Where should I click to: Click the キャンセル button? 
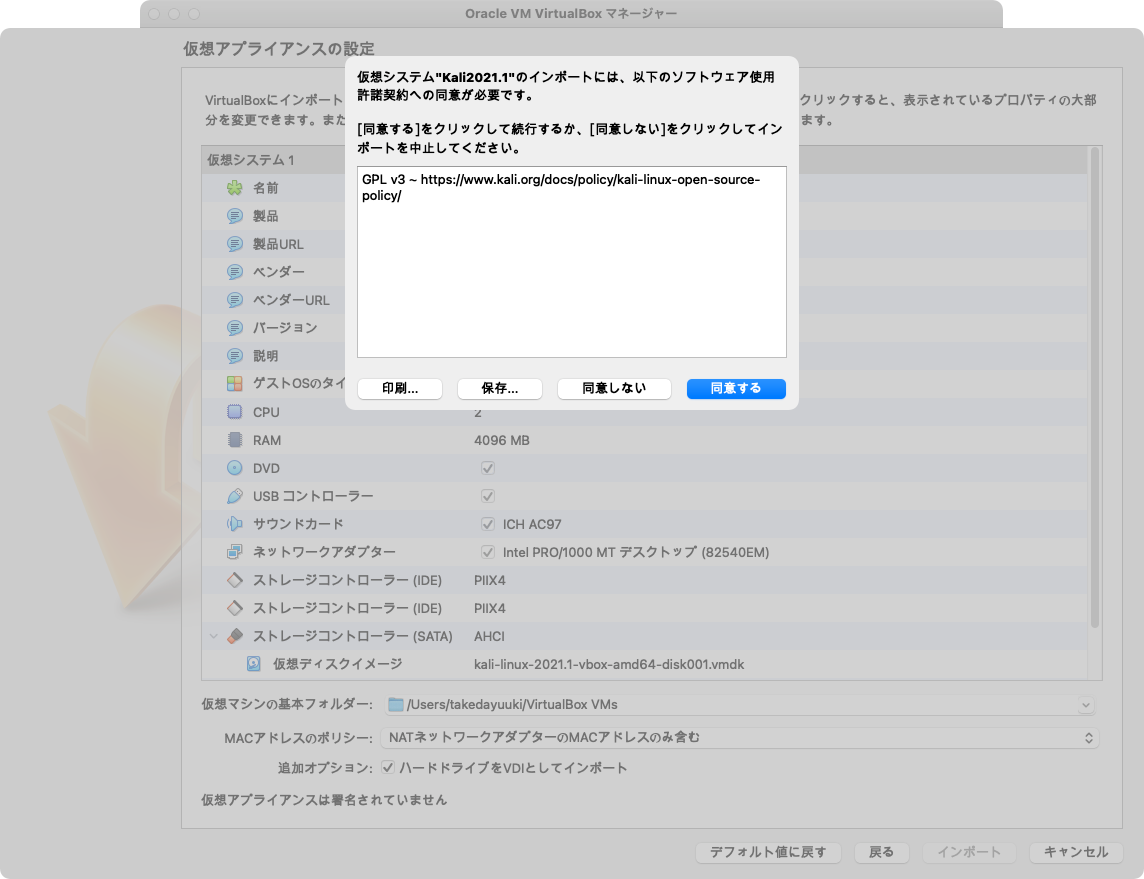click(1076, 852)
